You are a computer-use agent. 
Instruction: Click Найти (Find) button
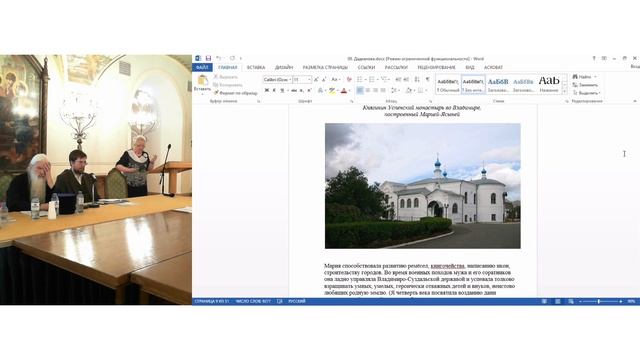584,77
